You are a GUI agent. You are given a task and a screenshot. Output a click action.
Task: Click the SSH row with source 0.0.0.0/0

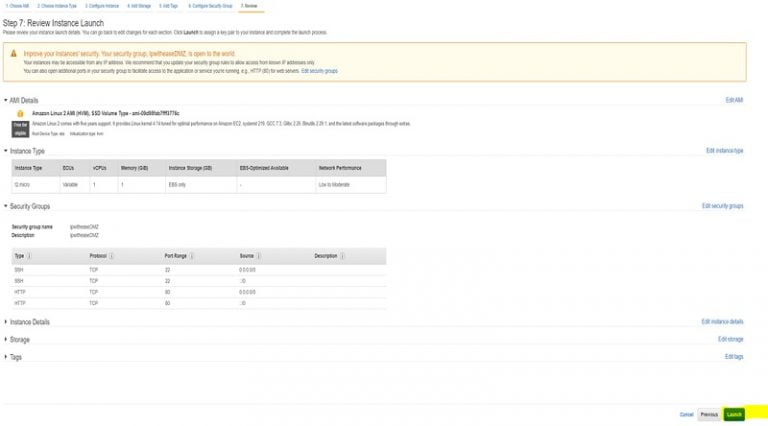click(198, 270)
